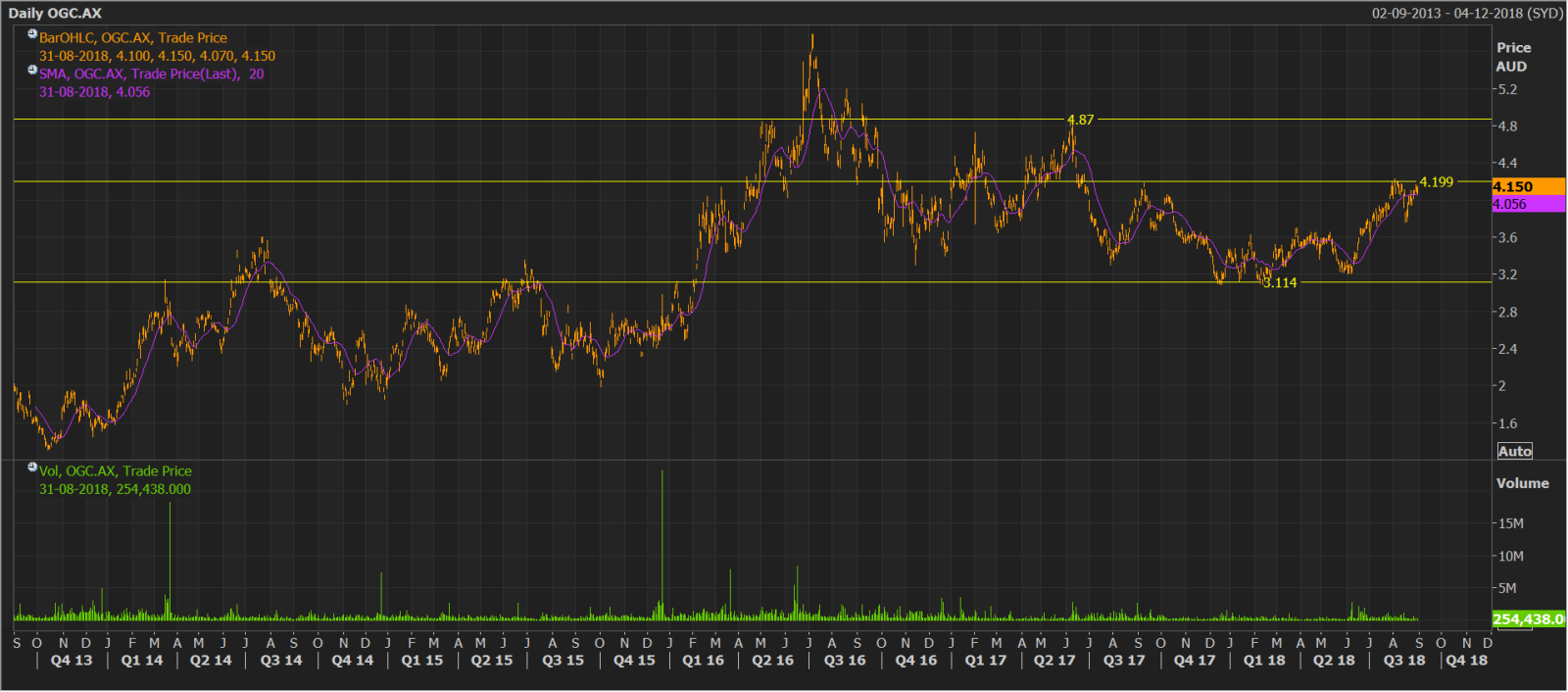Click the Q1 15 quarter label

click(422, 661)
